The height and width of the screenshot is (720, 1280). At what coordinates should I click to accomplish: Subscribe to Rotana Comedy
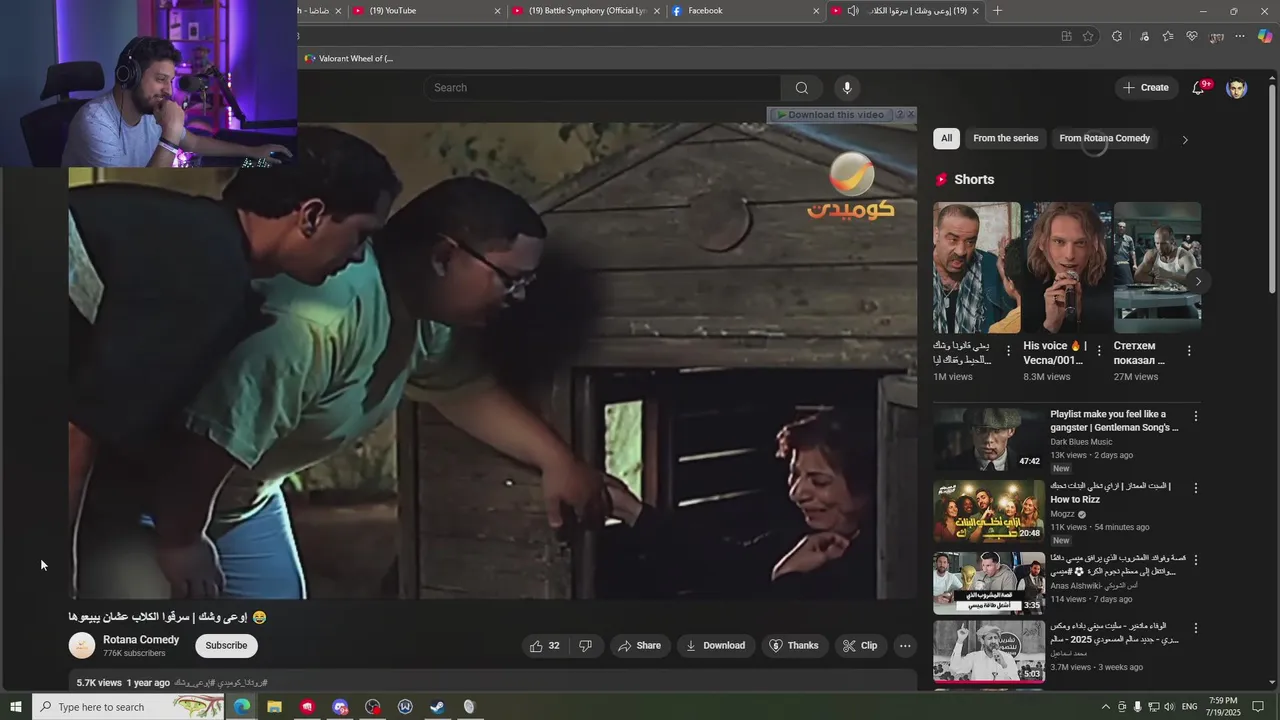click(226, 646)
